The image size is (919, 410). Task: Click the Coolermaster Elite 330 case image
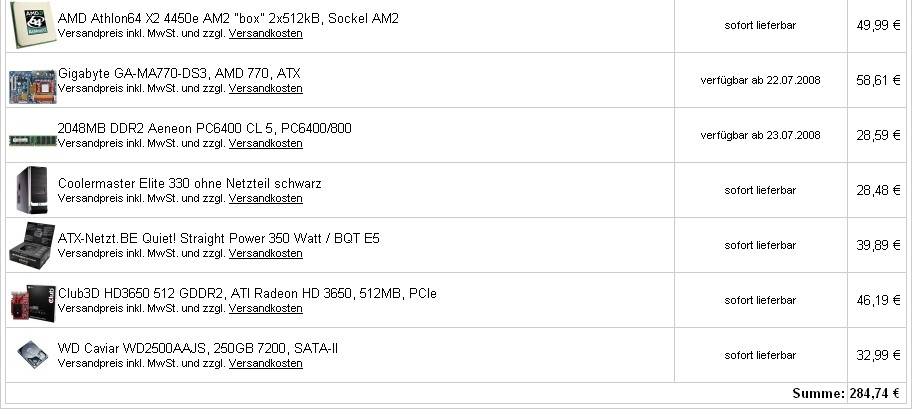[32, 190]
